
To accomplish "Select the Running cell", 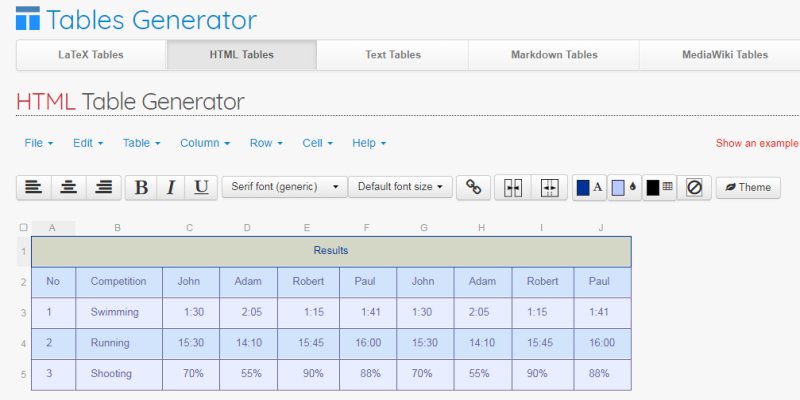I will pyautogui.click(x=119, y=344).
